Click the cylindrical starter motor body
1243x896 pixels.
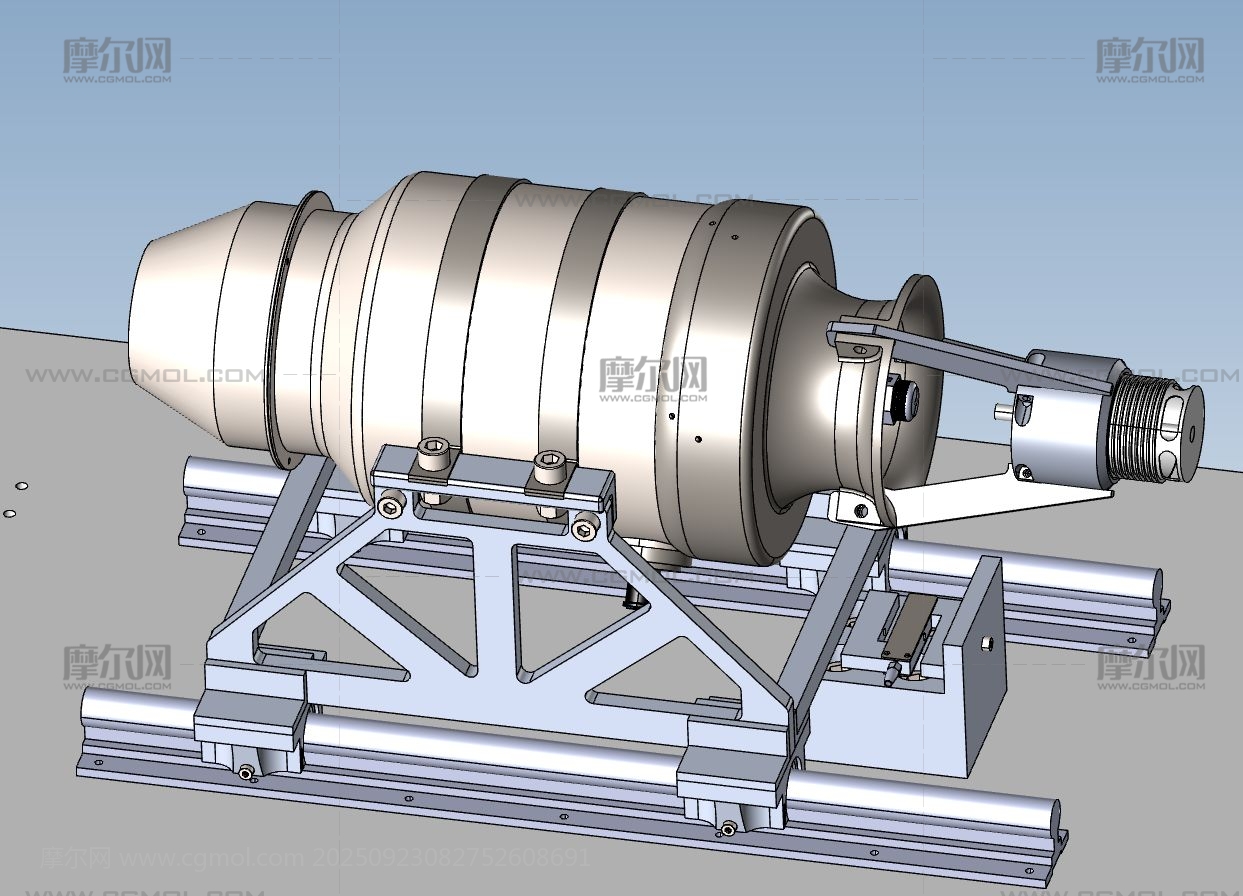pyautogui.click(x=1066, y=440)
